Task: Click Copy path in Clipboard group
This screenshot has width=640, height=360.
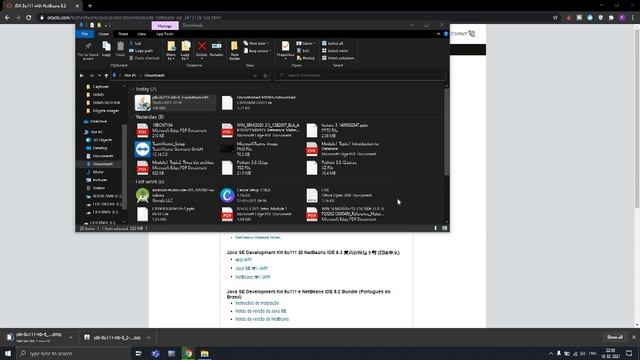Action: click(141, 51)
